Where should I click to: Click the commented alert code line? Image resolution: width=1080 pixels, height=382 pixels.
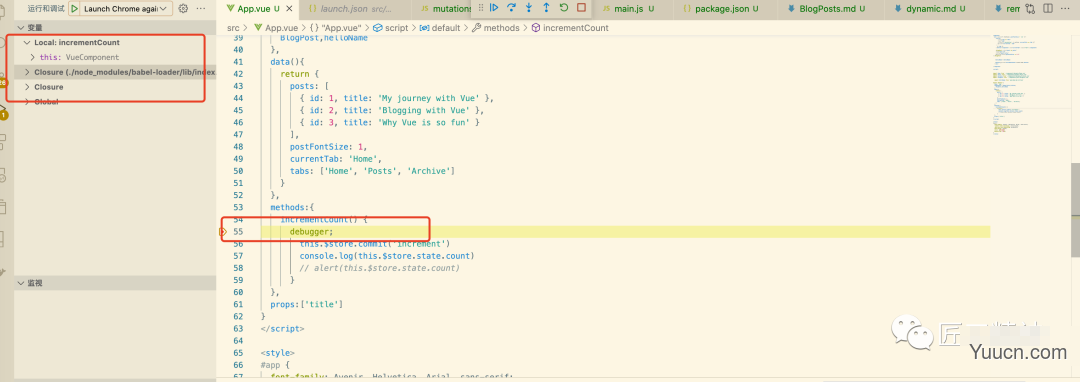(380, 268)
